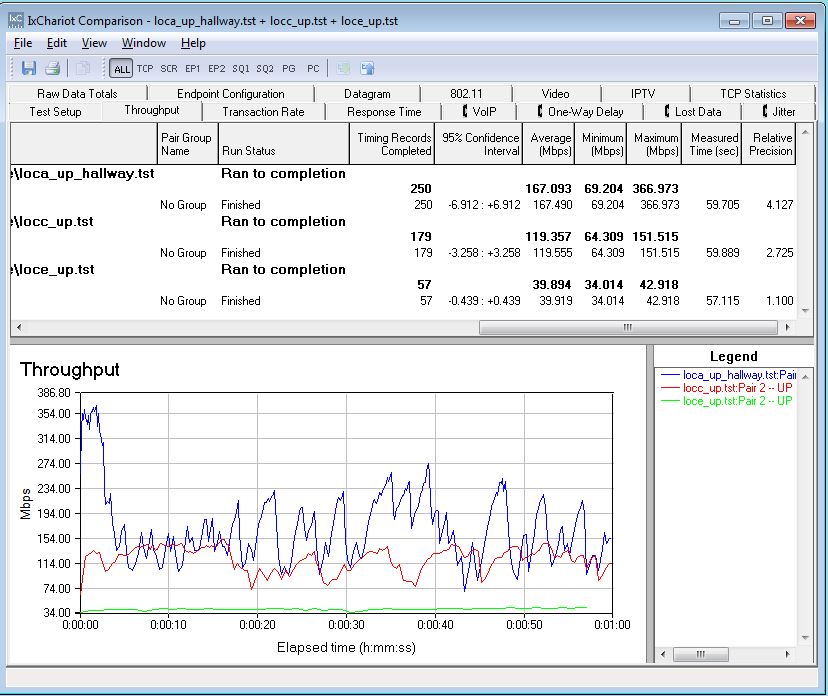The width and height of the screenshot is (828, 696).
Task: Switch to the 802.11 tab
Action: (x=466, y=93)
